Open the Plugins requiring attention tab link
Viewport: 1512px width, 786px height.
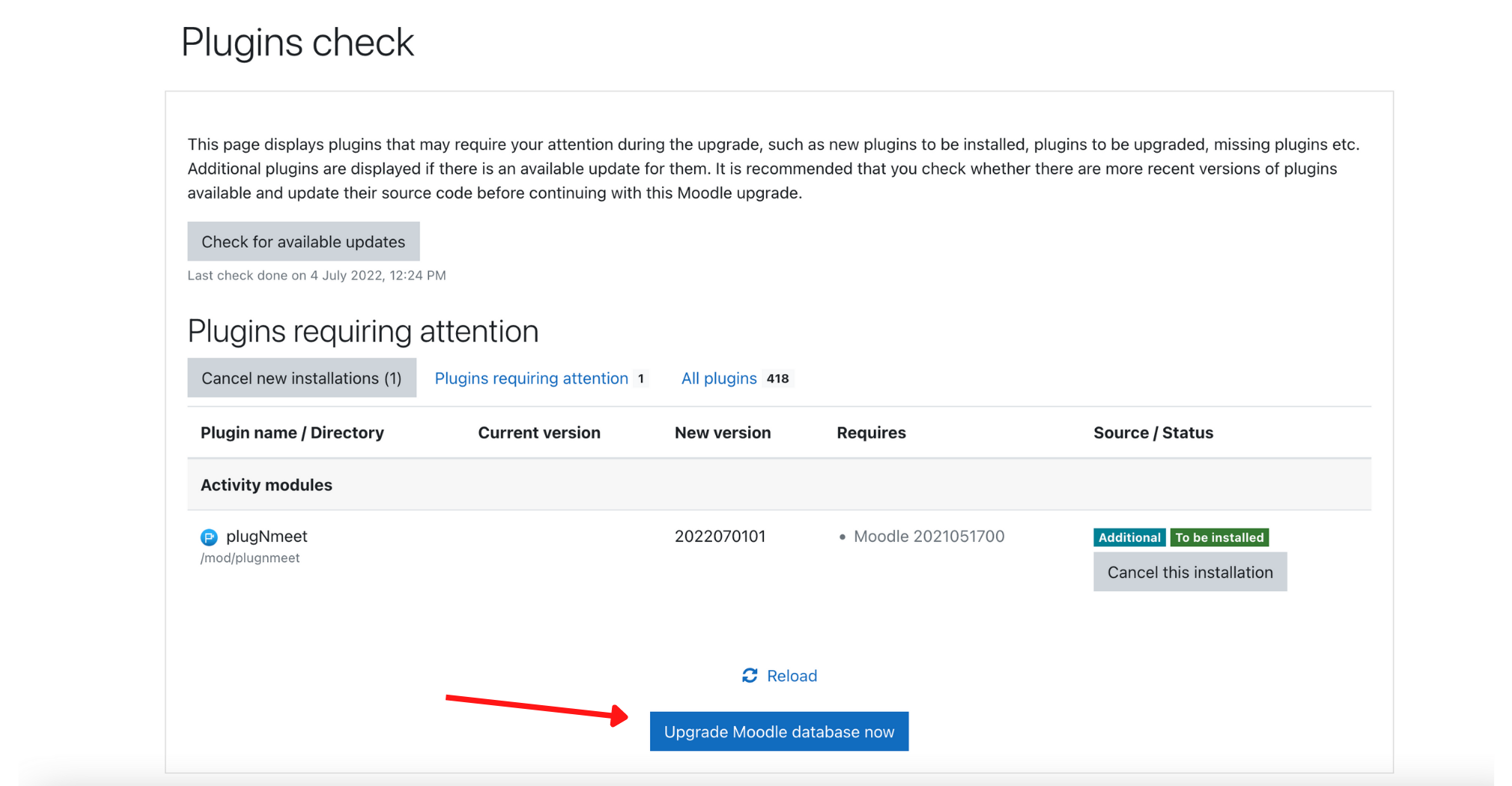(x=531, y=378)
